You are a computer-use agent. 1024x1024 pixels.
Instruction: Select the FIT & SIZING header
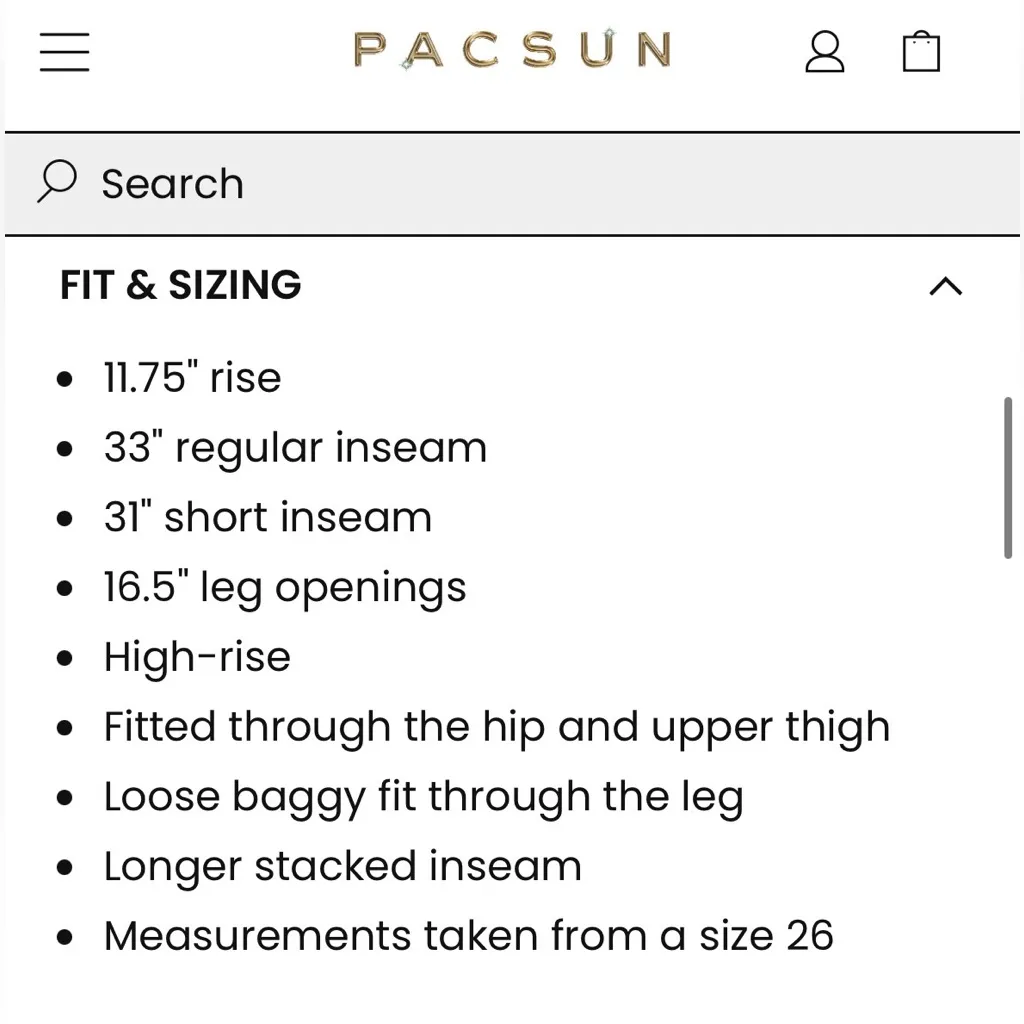point(181,286)
